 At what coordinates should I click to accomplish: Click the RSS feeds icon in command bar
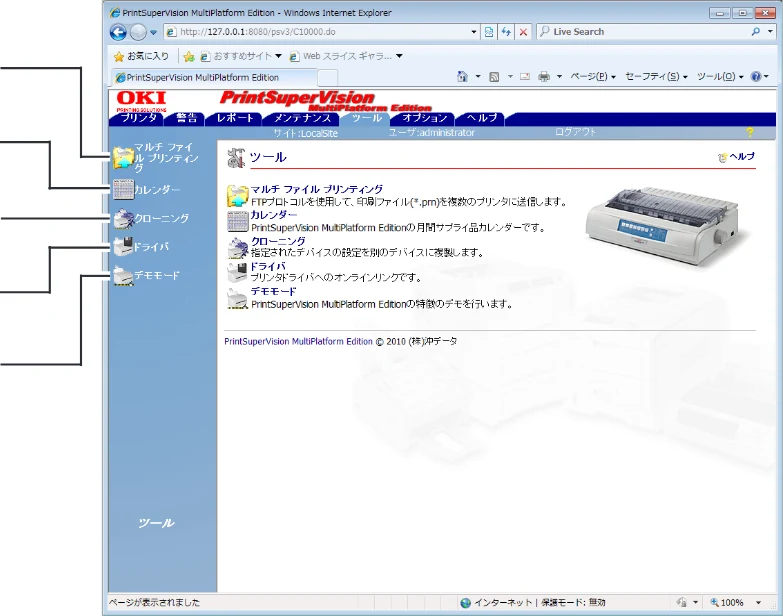click(x=494, y=77)
